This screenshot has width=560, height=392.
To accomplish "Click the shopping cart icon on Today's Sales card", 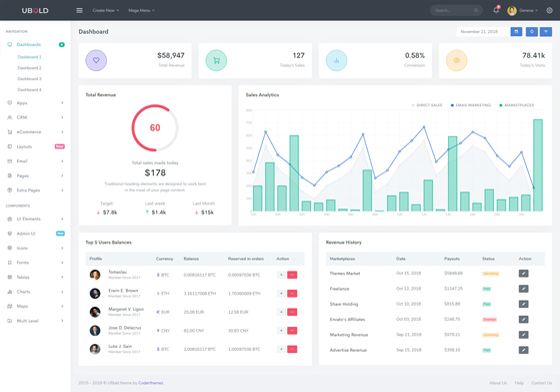I will 216,60.
